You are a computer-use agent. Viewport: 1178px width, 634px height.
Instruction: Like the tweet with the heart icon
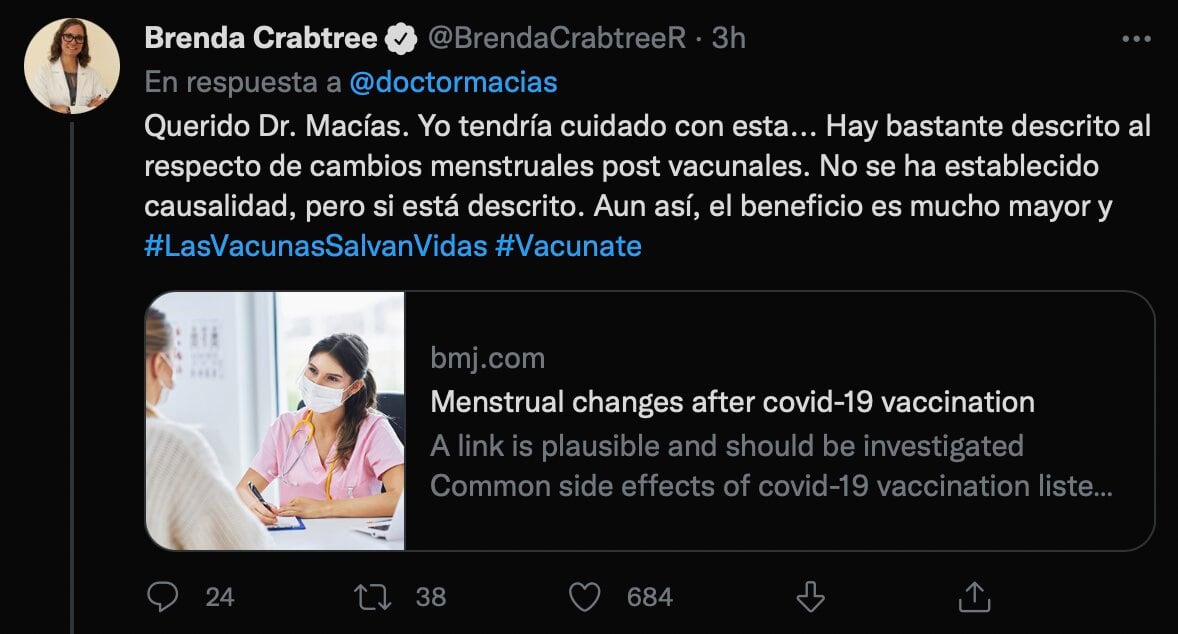(x=583, y=597)
